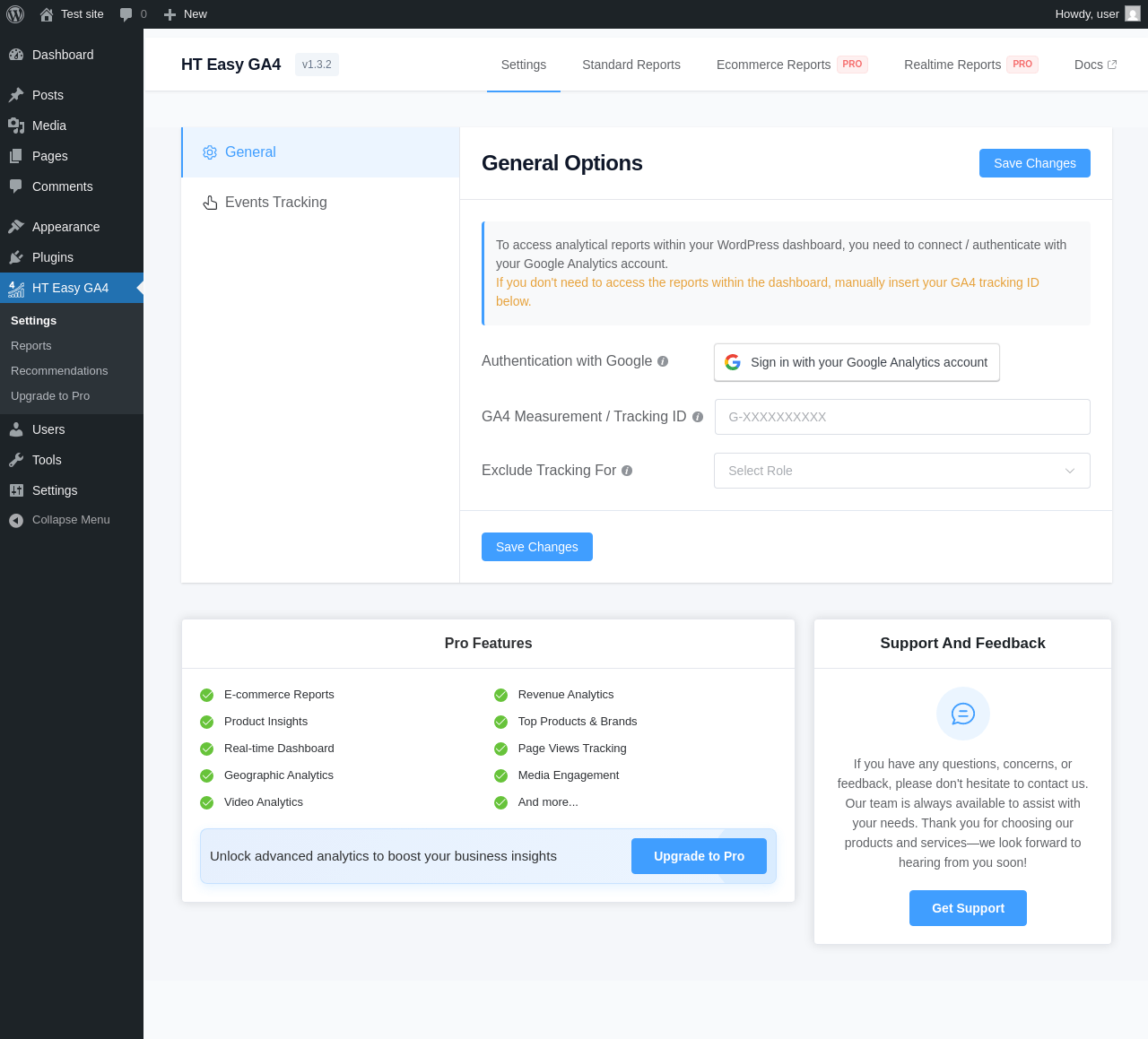Click the Settings sliders icon in sidebar
1148x1039 pixels.
[x=16, y=490]
